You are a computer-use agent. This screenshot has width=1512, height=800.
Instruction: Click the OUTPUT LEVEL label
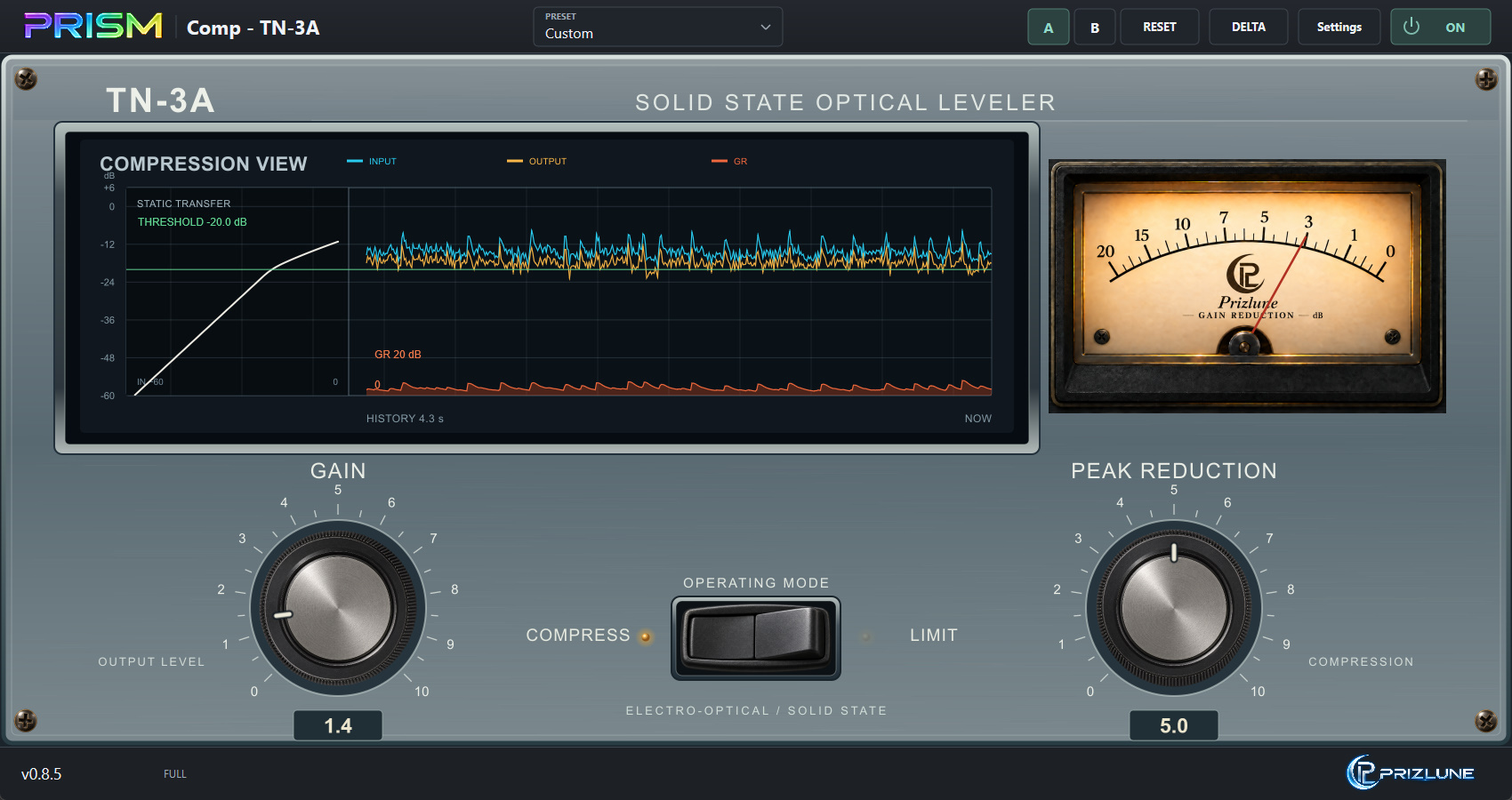pyautogui.click(x=151, y=662)
